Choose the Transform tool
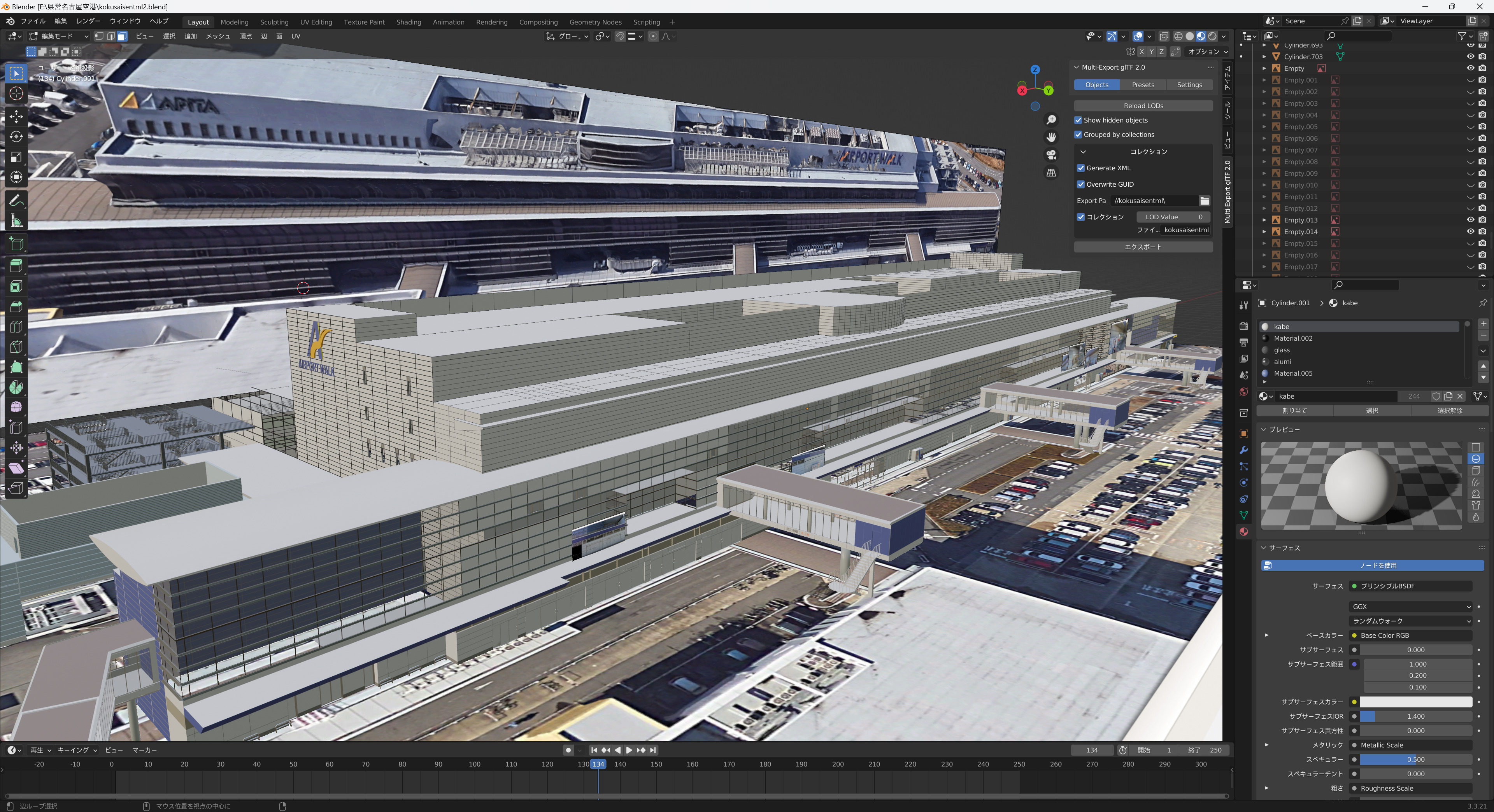1494x812 pixels. [16, 177]
